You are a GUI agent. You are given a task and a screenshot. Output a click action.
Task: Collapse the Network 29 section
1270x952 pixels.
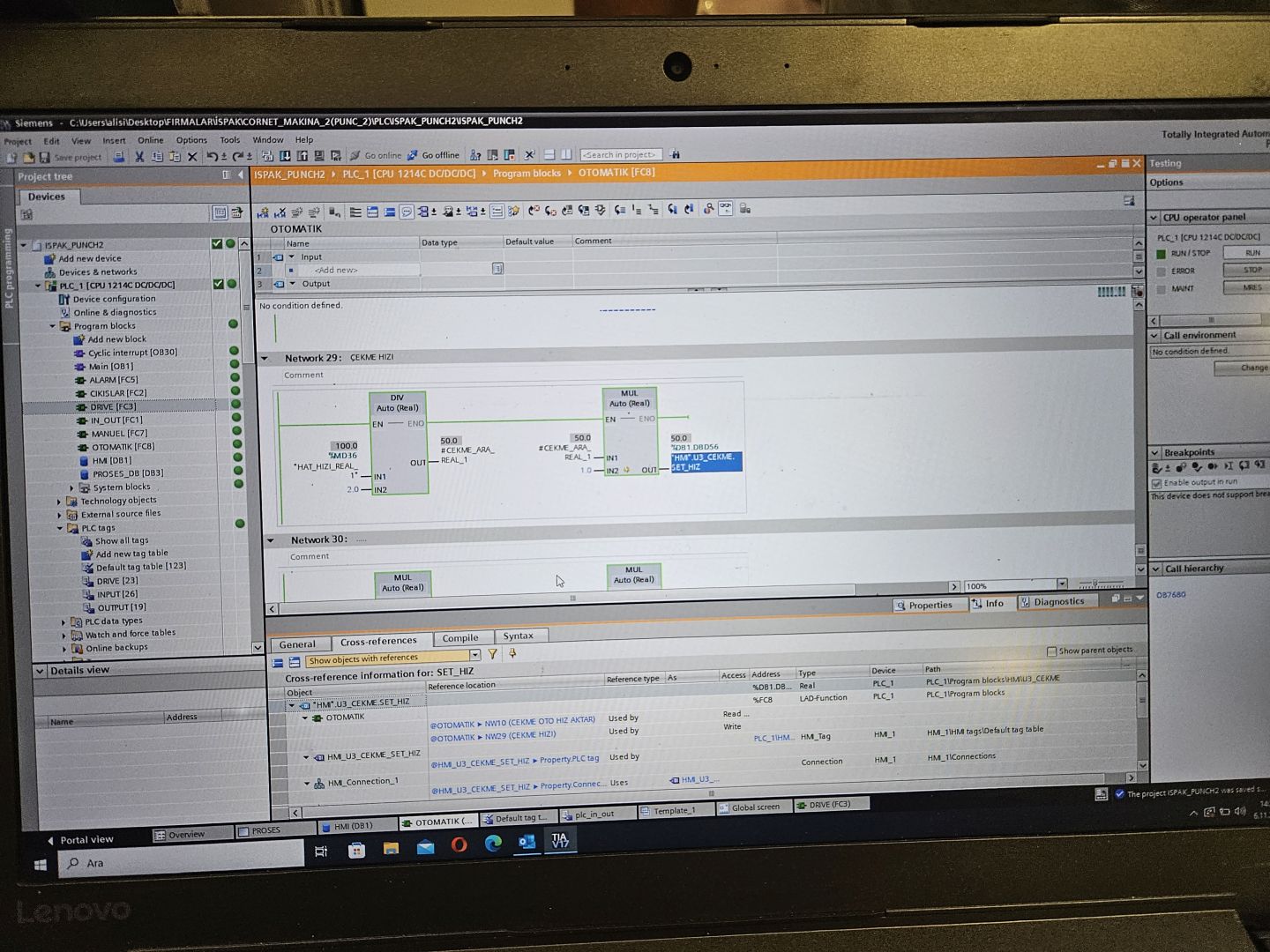coord(265,358)
